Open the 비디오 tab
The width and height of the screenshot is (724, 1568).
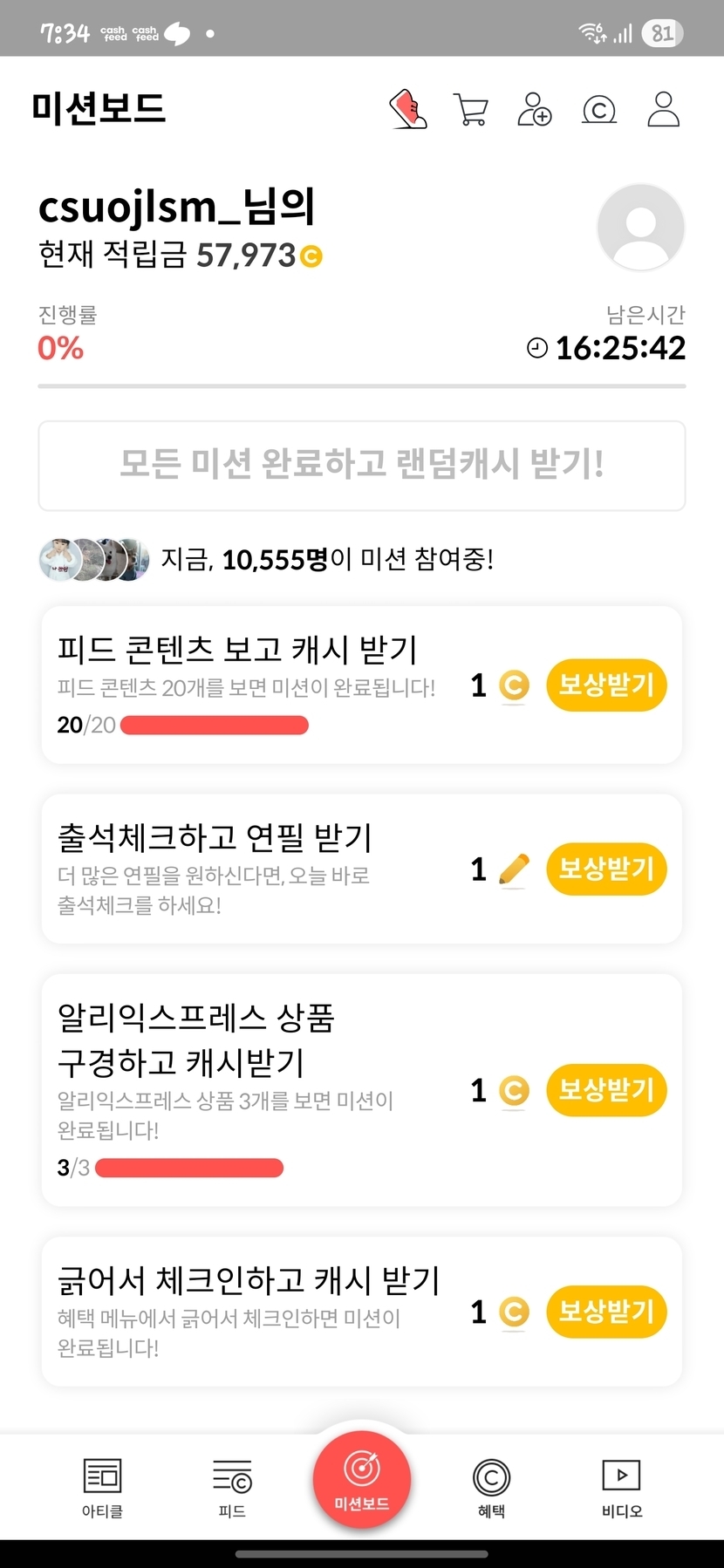(621, 1487)
